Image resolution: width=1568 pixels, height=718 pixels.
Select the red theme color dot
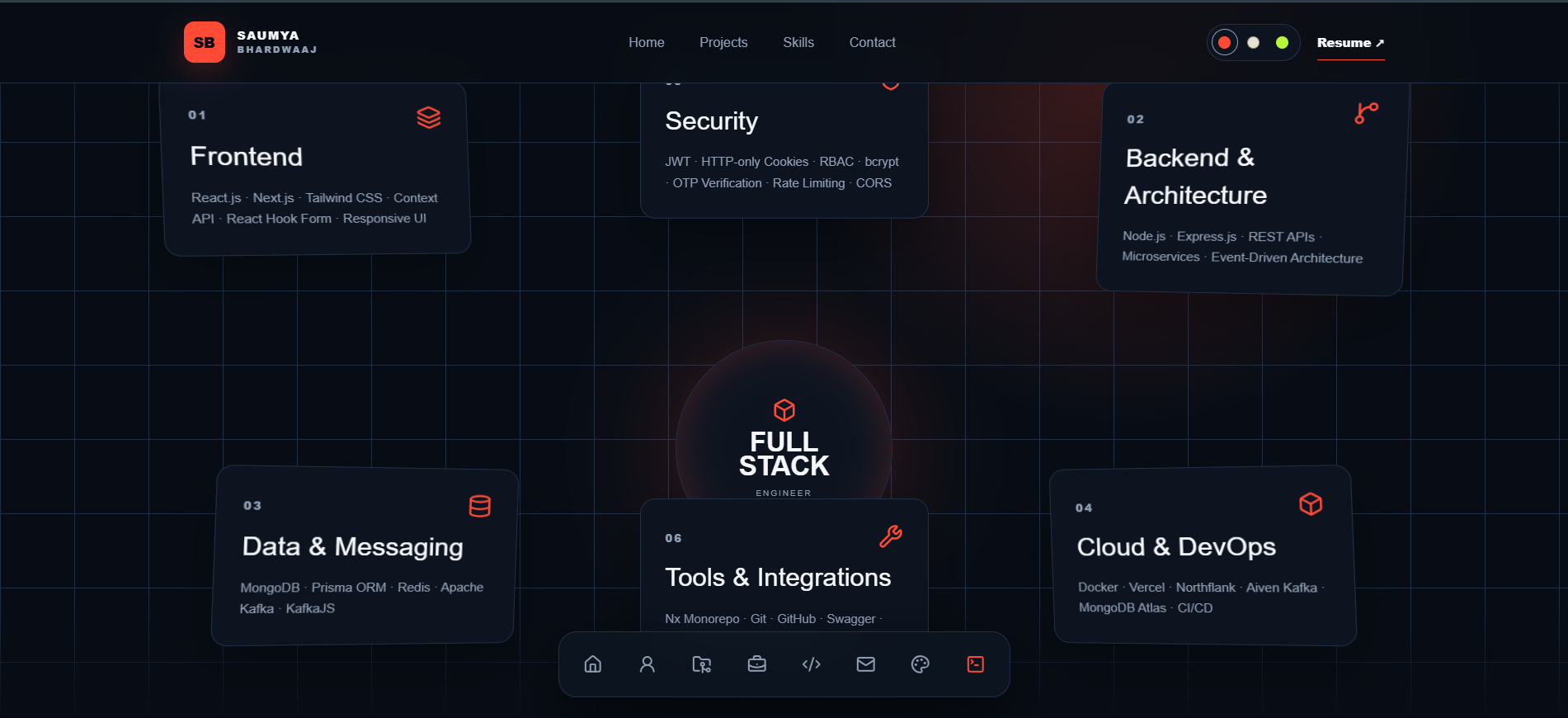(1225, 42)
